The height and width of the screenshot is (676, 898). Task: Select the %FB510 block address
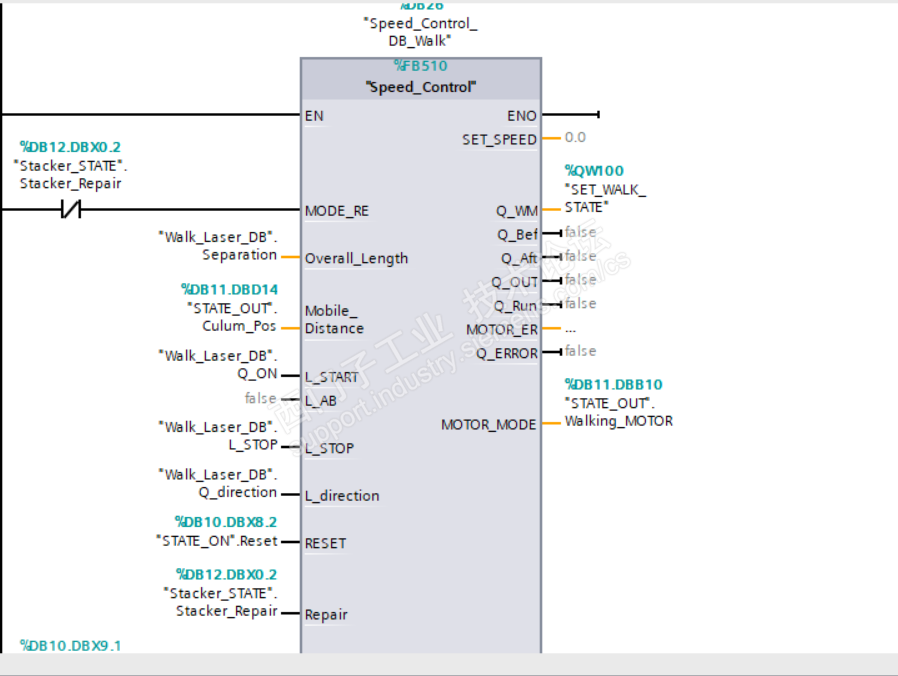click(x=421, y=66)
